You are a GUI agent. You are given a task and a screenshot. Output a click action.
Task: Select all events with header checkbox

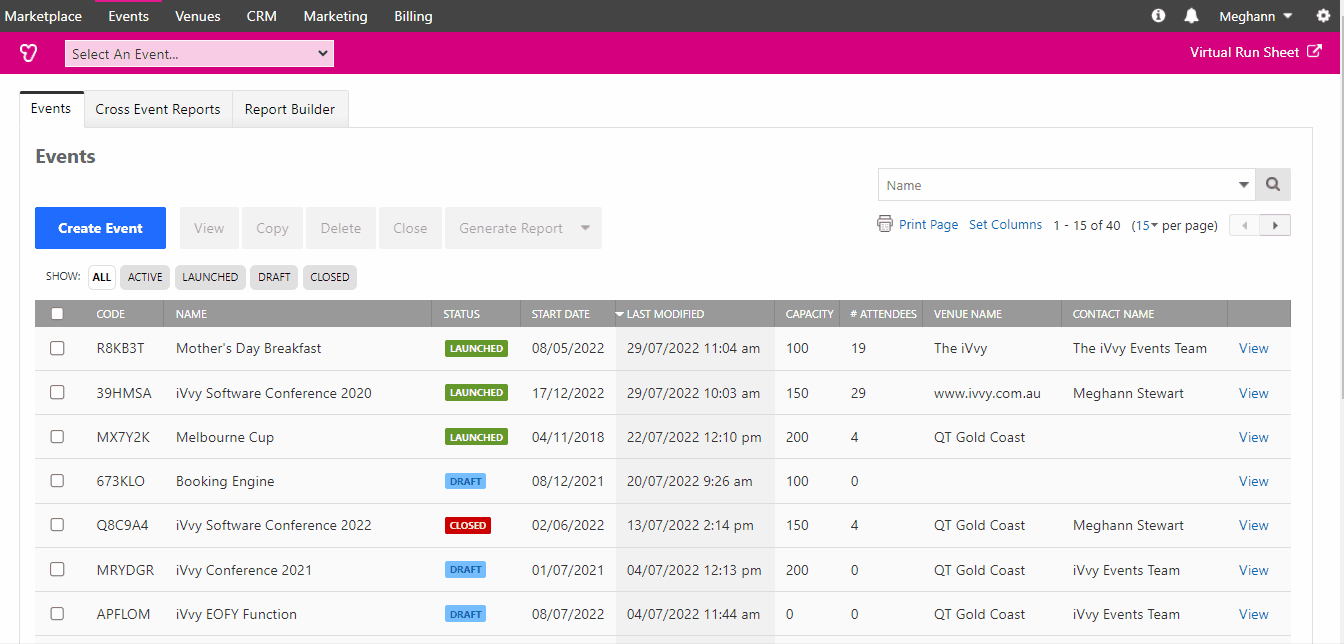coord(57,314)
